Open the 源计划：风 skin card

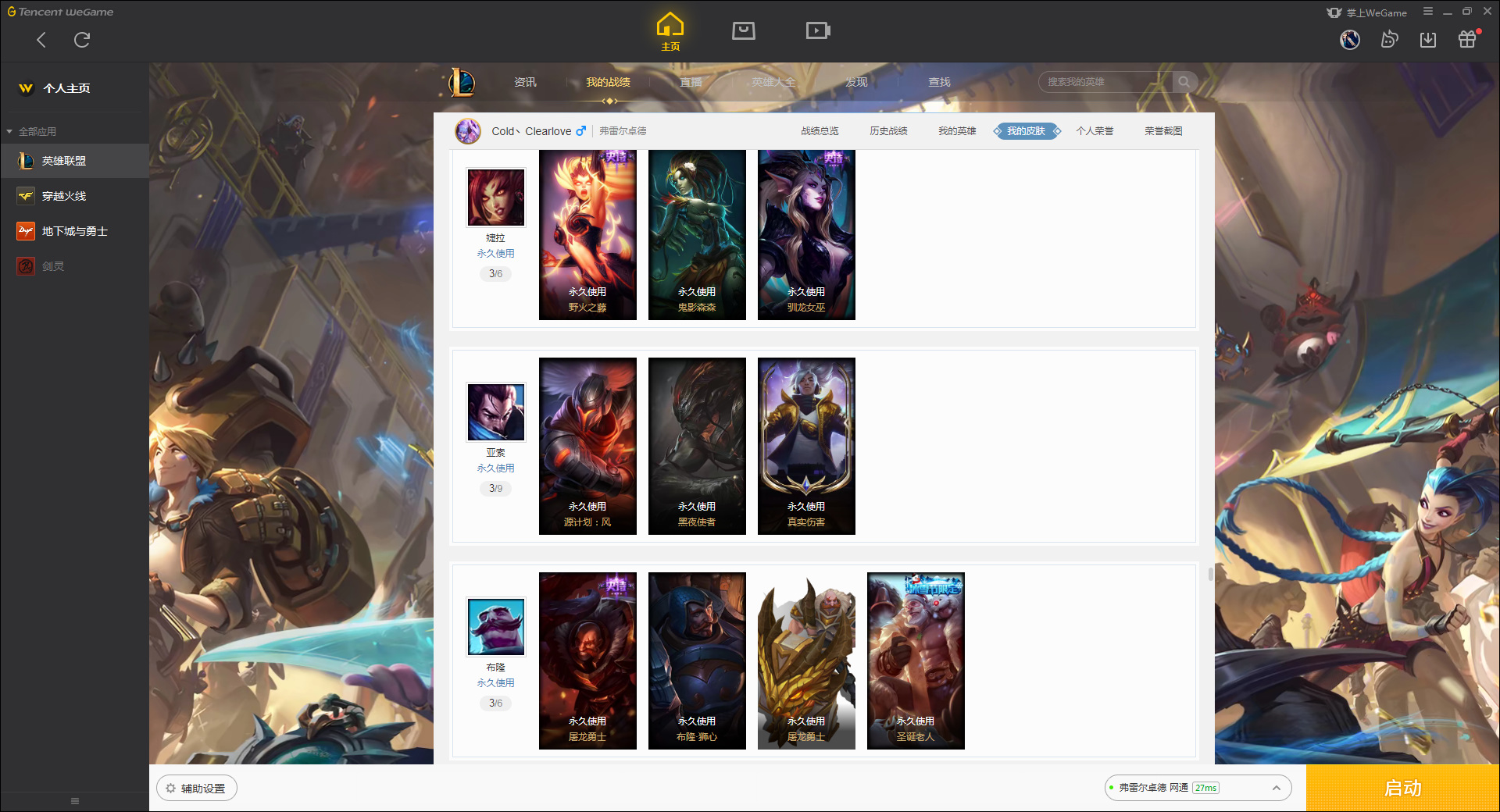[587, 446]
